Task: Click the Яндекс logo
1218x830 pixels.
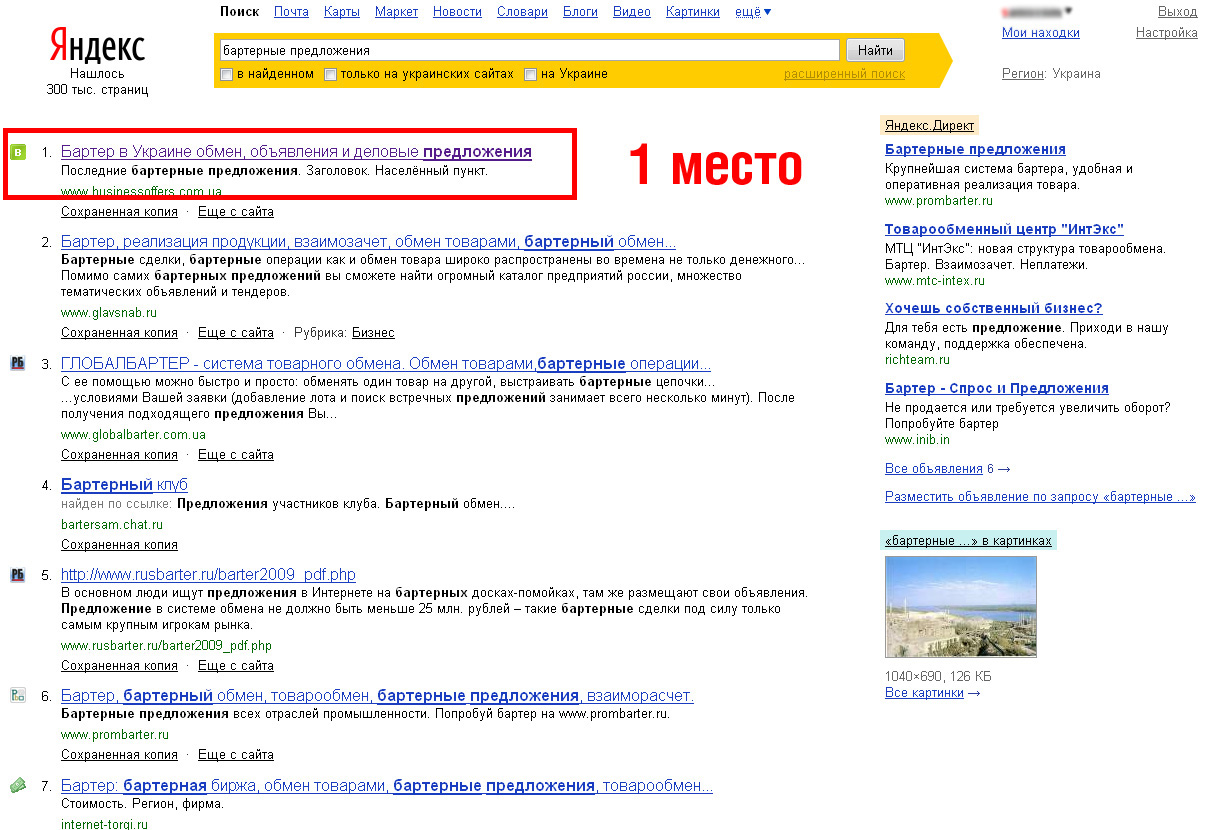Action: (97, 45)
